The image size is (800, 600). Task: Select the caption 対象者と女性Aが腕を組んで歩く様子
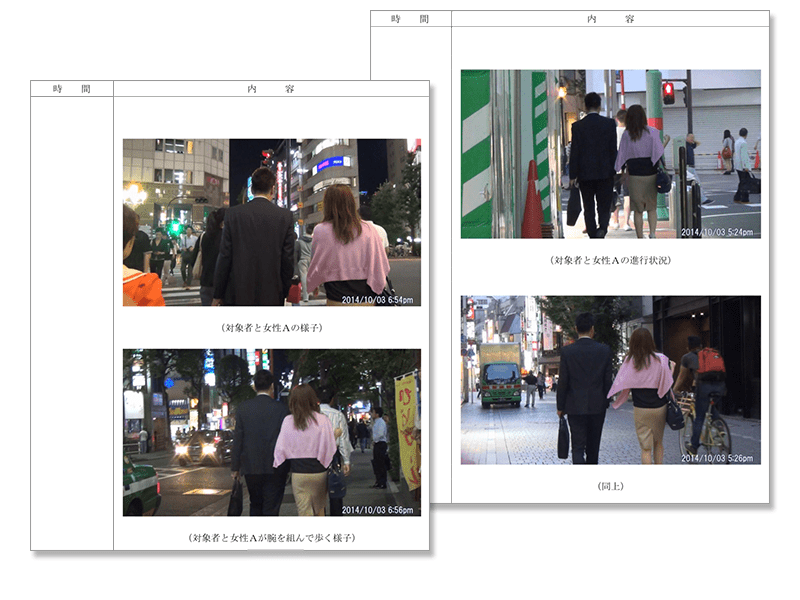point(271,538)
